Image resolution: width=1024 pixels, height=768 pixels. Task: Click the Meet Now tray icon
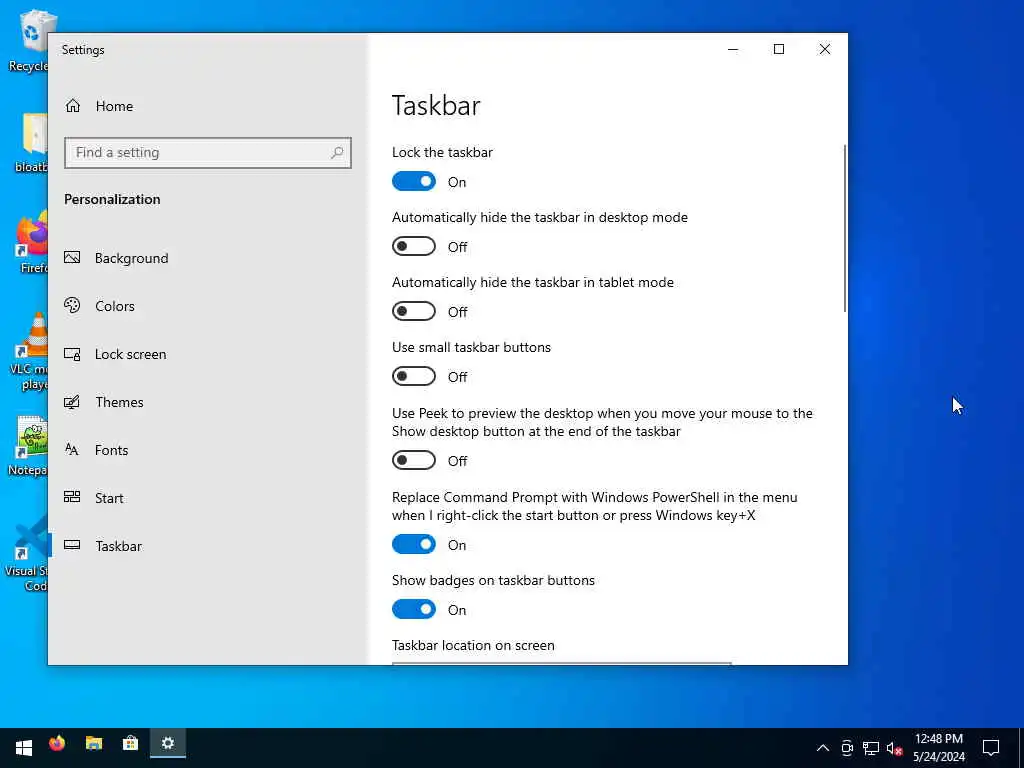847,748
